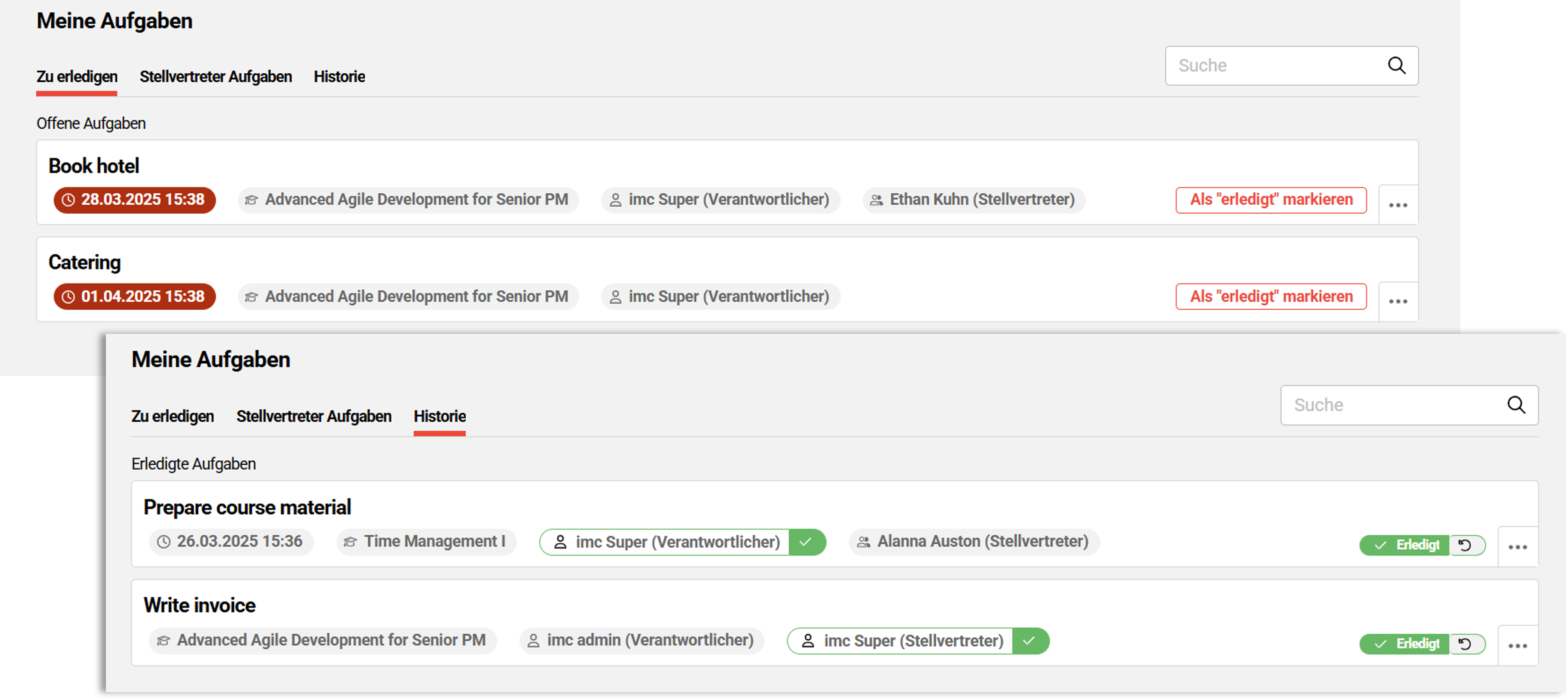
Task: Open the search magnifier icon in Historie view
Action: point(1516,405)
